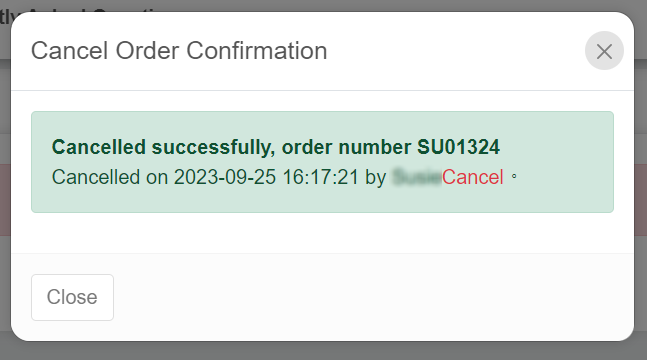Click white body area under the alert
The image size is (647, 360).
tap(322, 233)
